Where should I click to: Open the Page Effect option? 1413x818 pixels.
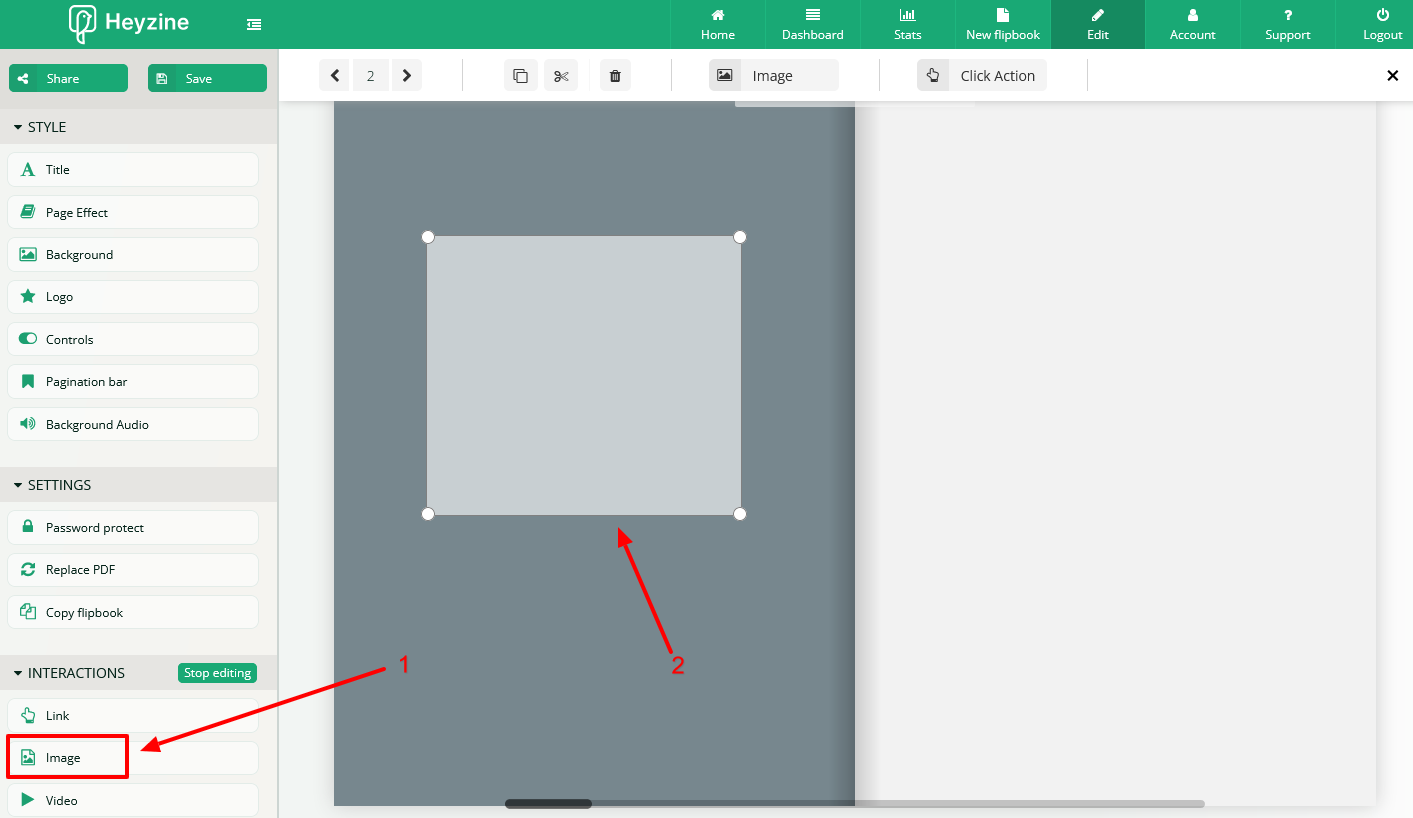tap(133, 212)
